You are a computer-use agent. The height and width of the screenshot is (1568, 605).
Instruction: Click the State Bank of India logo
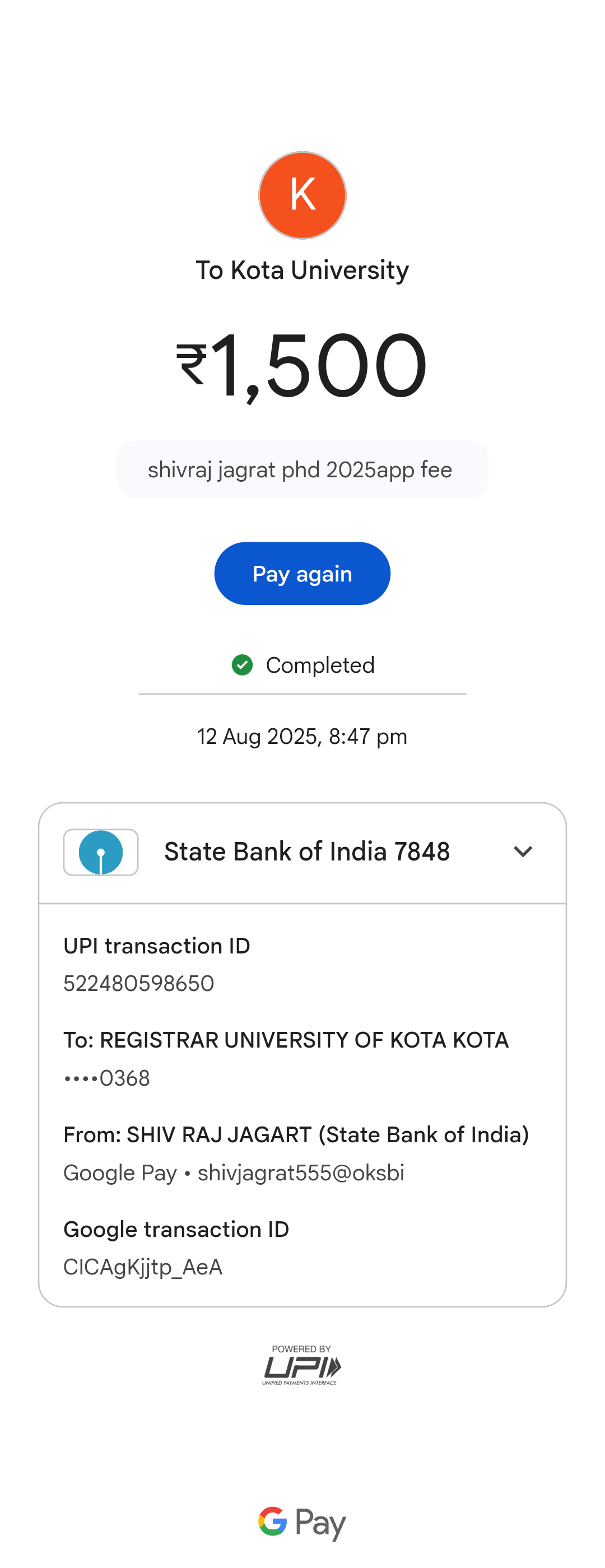(101, 852)
